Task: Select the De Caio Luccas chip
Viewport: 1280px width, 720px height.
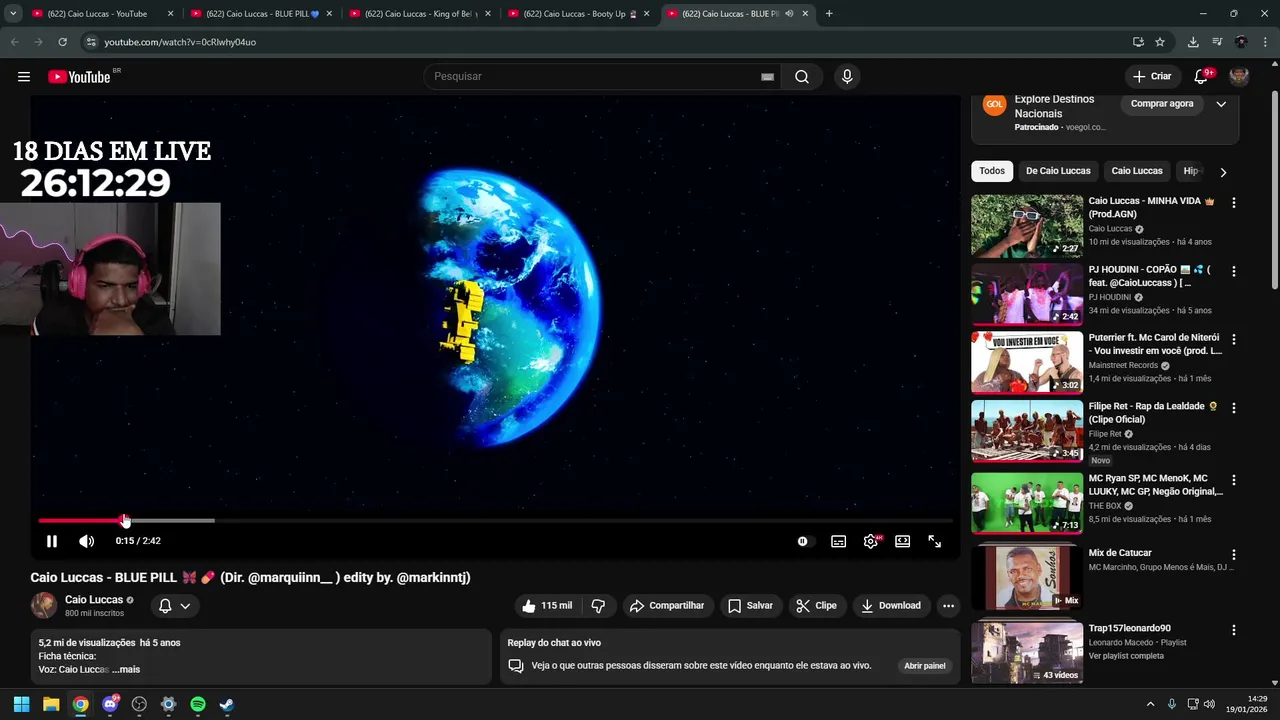Action: (1058, 171)
